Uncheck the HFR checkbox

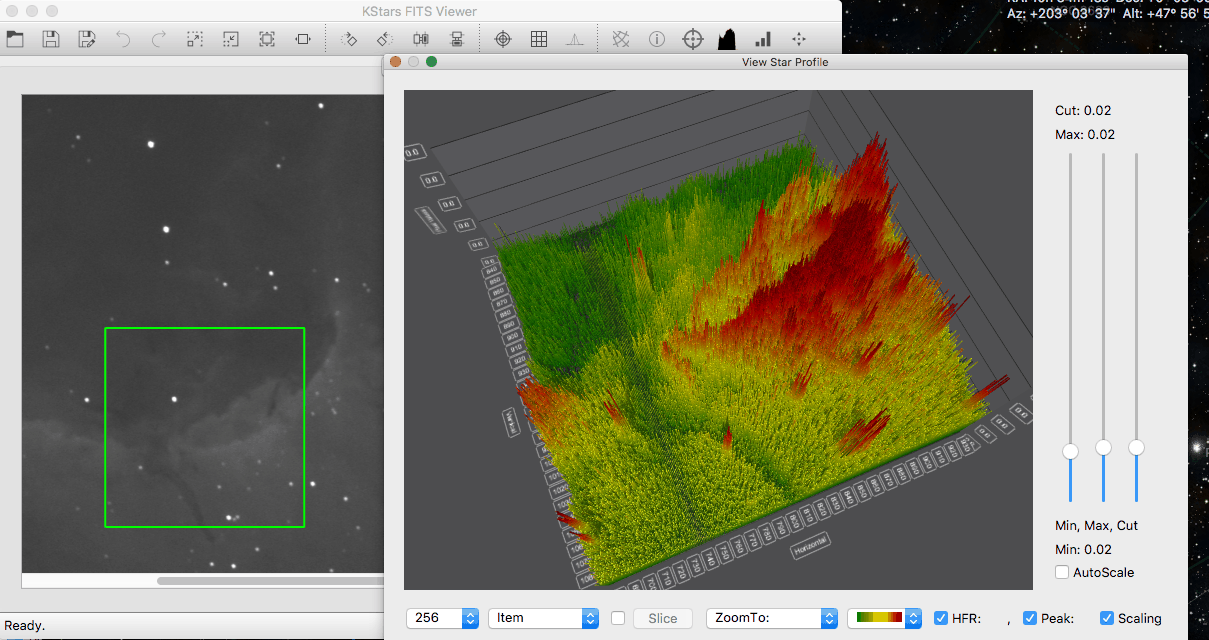(x=941, y=618)
